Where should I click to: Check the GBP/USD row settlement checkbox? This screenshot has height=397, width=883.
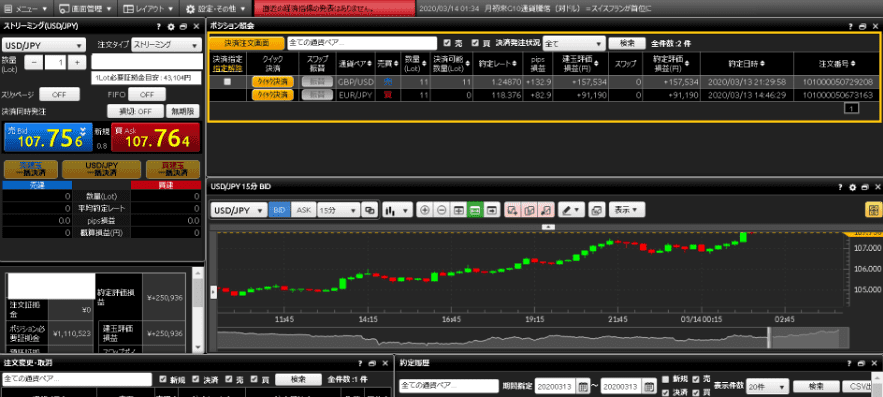click(x=228, y=82)
